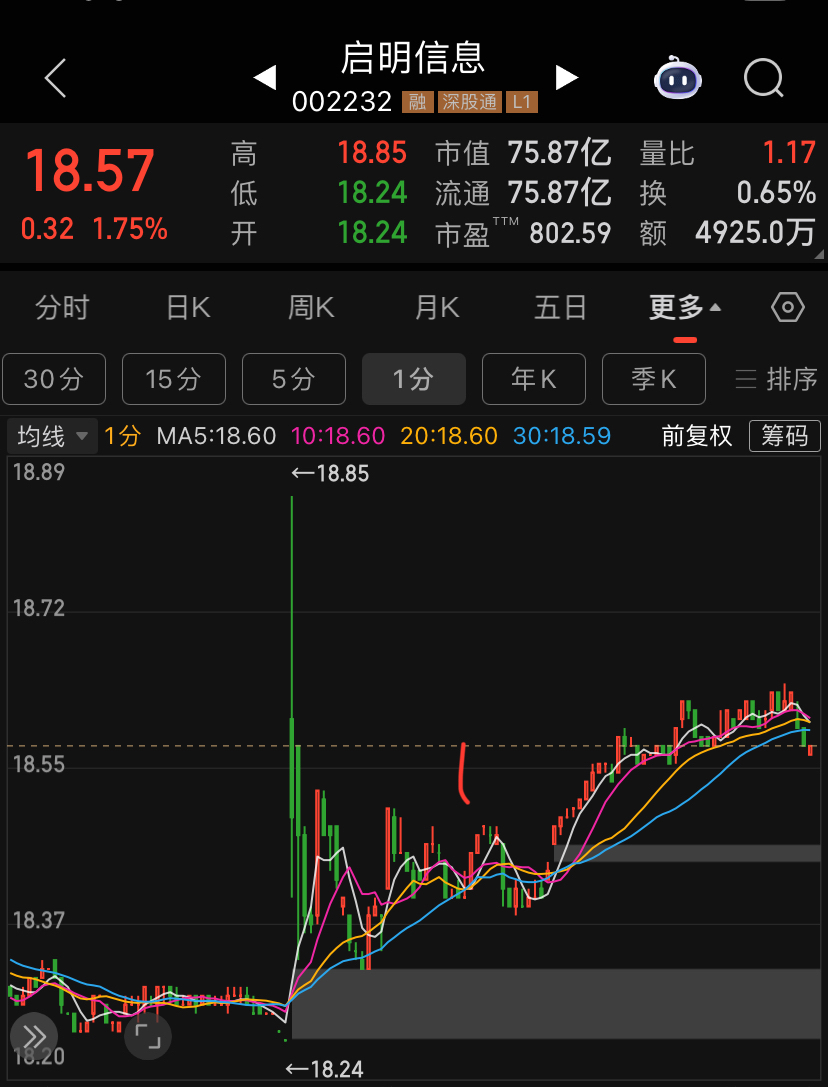The height and width of the screenshot is (1087, 828).
Task: Select the 年K period button
Action: coord(534,379)
